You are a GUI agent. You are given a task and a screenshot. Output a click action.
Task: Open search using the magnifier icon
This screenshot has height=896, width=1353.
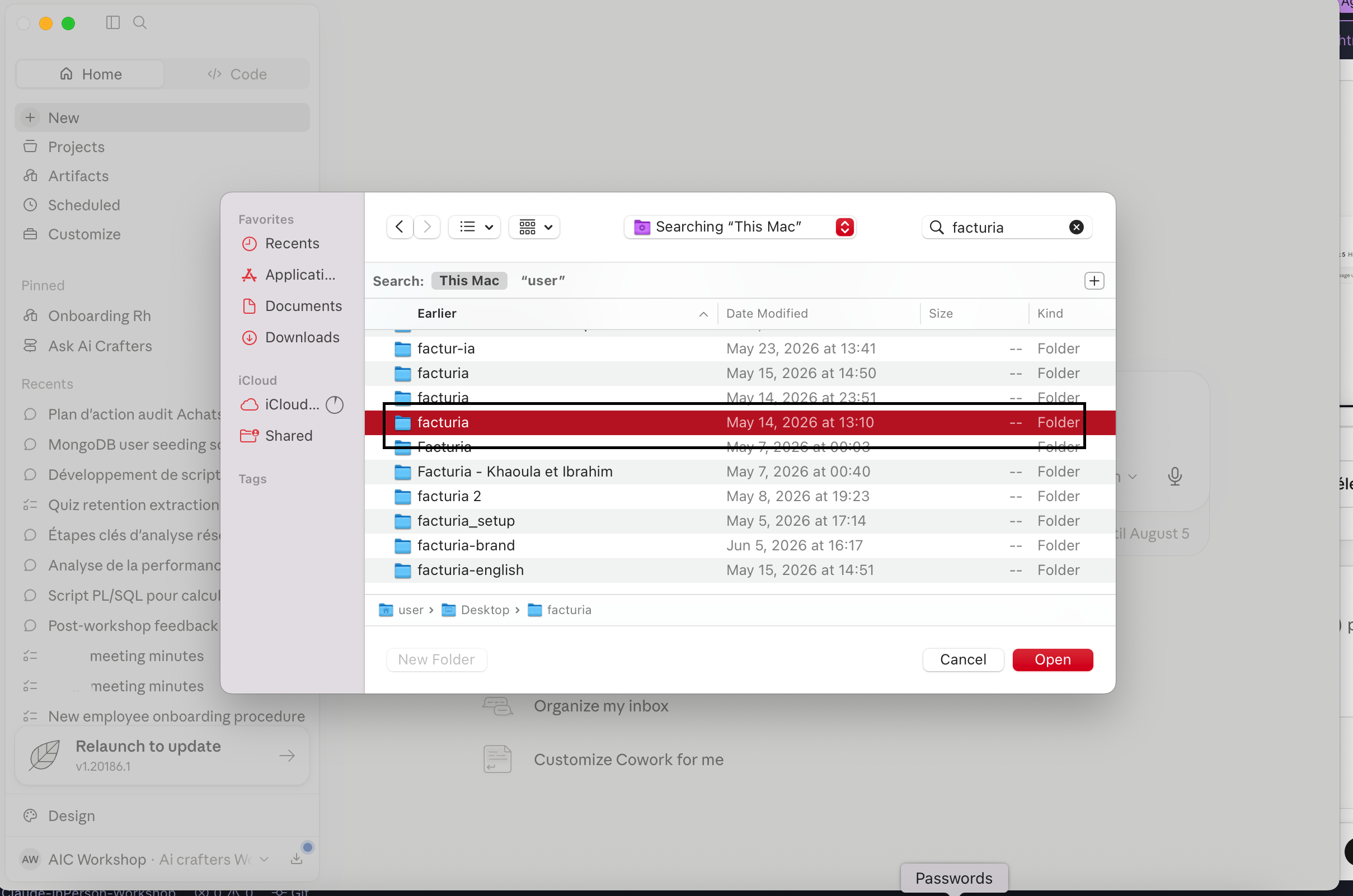tap(140, 23)
